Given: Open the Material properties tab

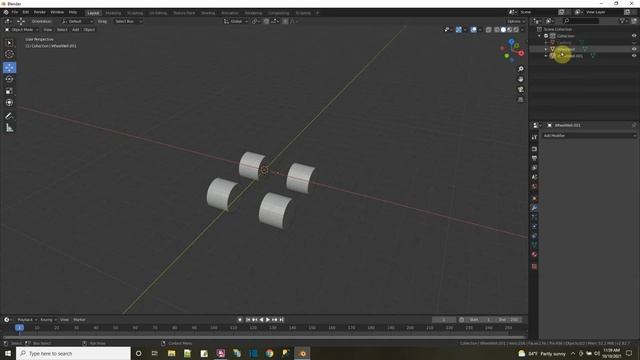Looking at the screenshot, I should tap(534, 255).
